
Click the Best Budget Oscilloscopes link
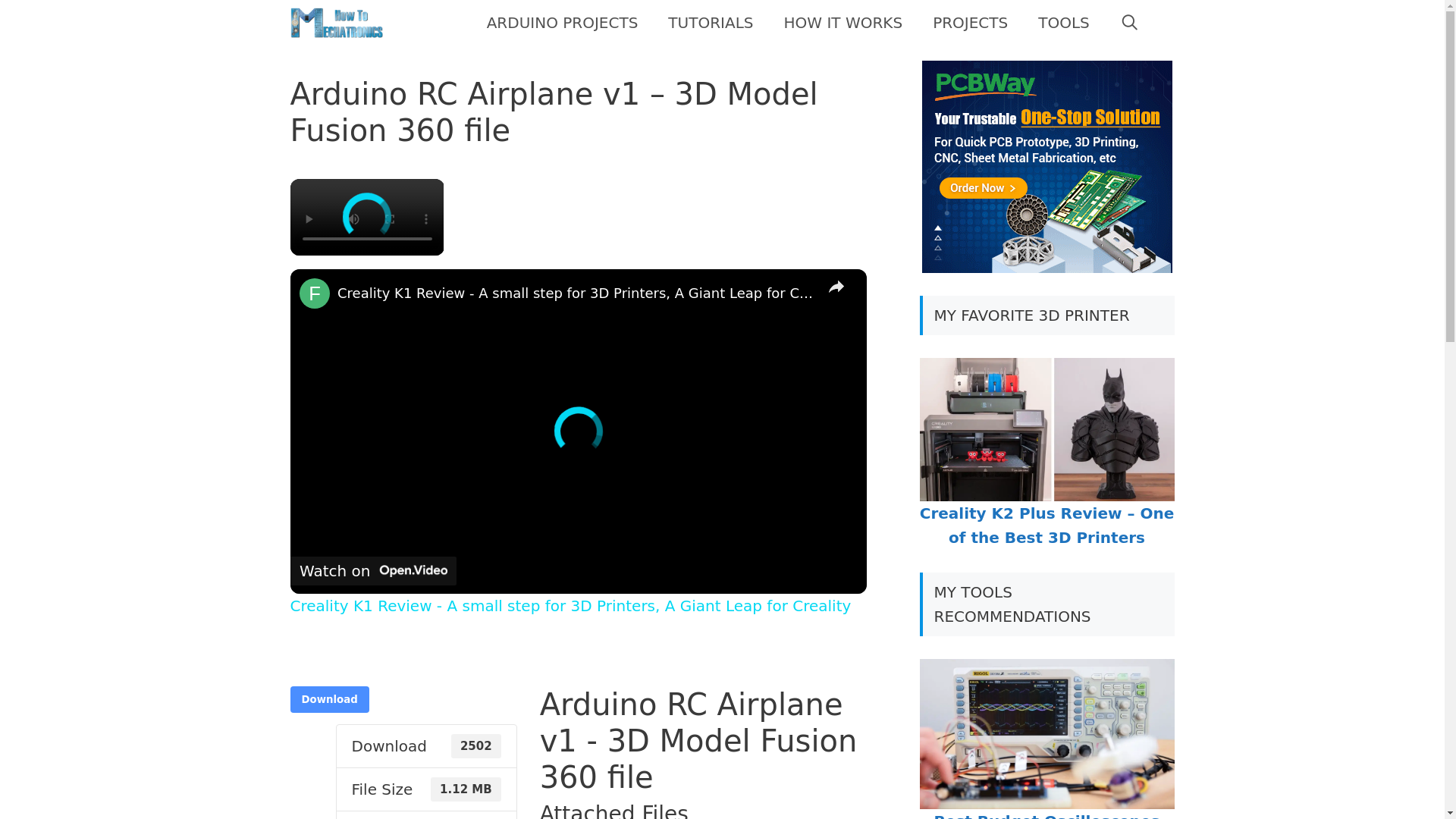[1046, 816]
